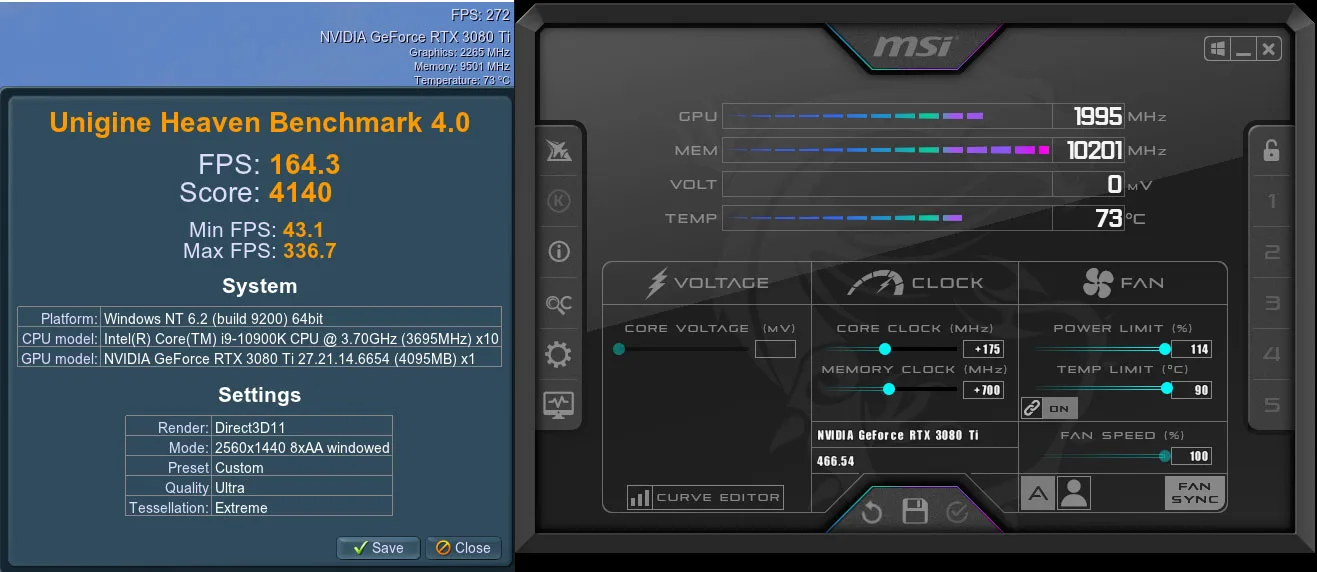The image size is (1317, 572).
Task: Click the GPU clock 1995 readout
Action: (x=1097, y=116)
